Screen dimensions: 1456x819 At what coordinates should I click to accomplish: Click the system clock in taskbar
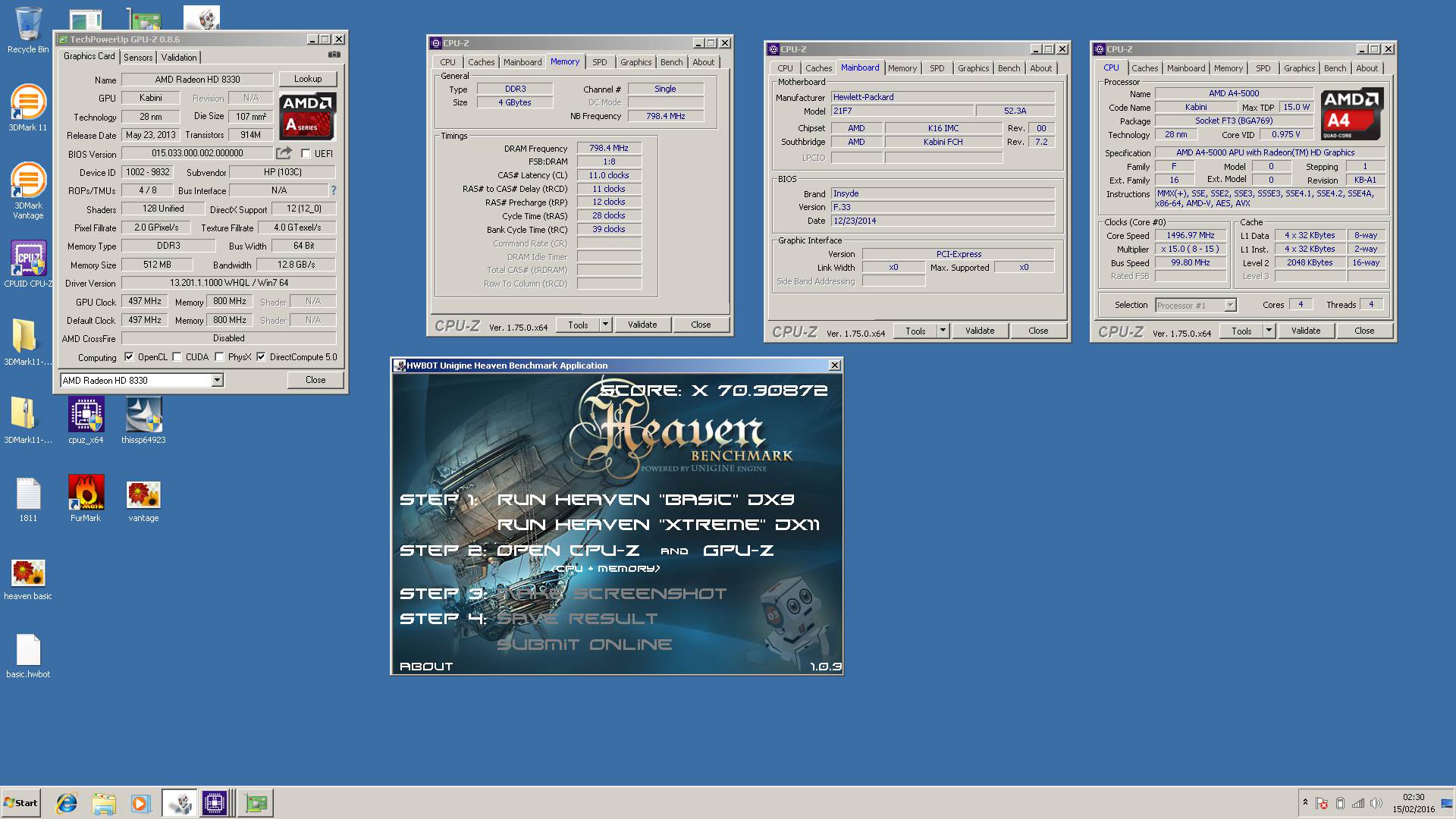[x=1414, y=803]
